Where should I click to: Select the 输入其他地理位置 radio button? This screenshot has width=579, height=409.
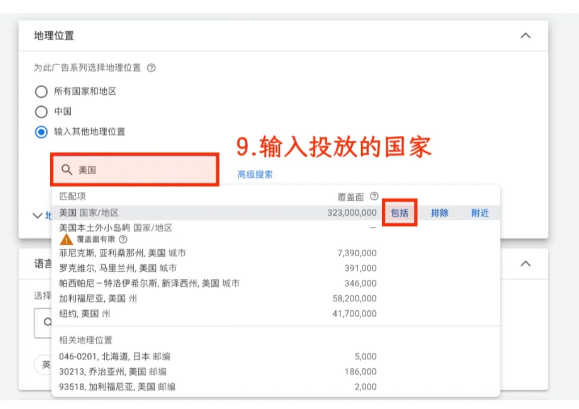point(41,132)
